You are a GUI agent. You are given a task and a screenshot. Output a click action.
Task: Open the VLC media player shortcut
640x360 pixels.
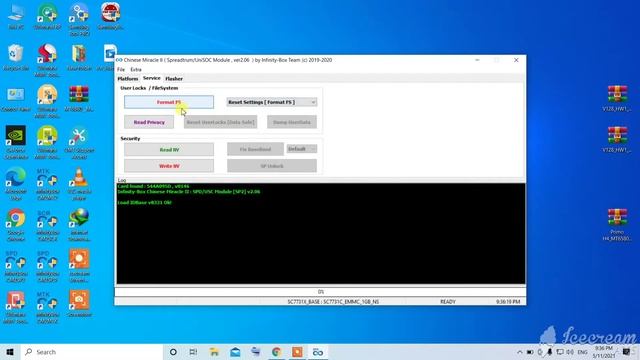pos(79,183)
